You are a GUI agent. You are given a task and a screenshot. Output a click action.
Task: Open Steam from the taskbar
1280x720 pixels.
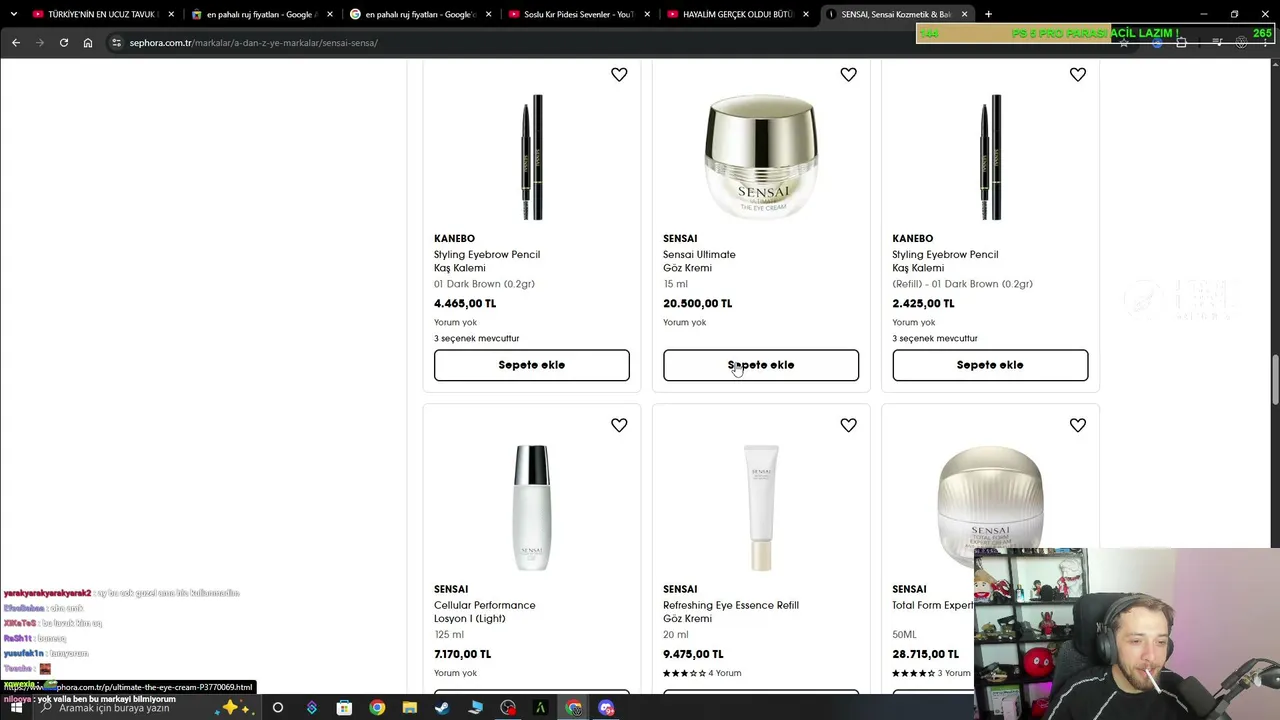[442, 708]
